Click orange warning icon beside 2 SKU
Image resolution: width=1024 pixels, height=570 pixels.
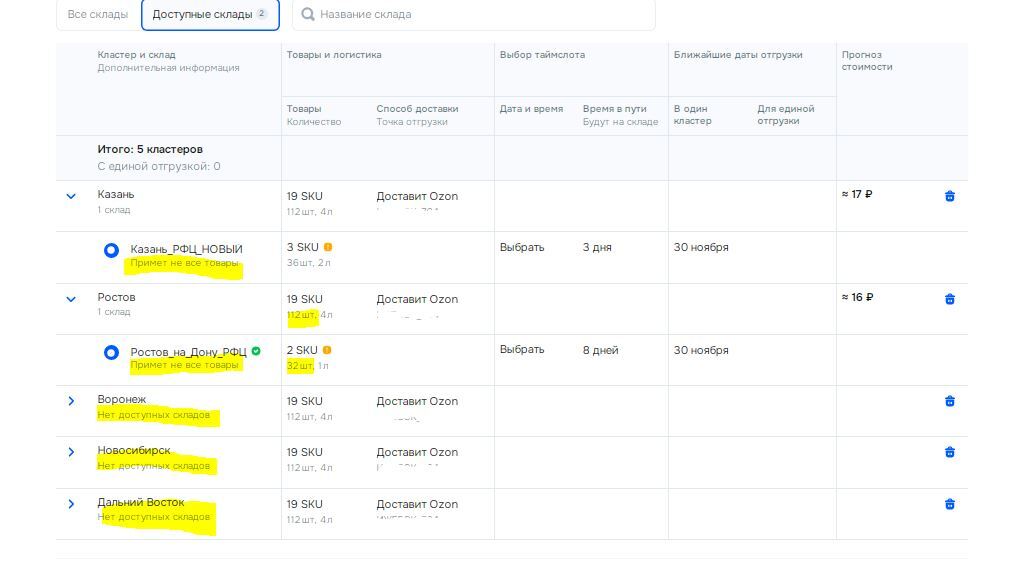(327, 350)
